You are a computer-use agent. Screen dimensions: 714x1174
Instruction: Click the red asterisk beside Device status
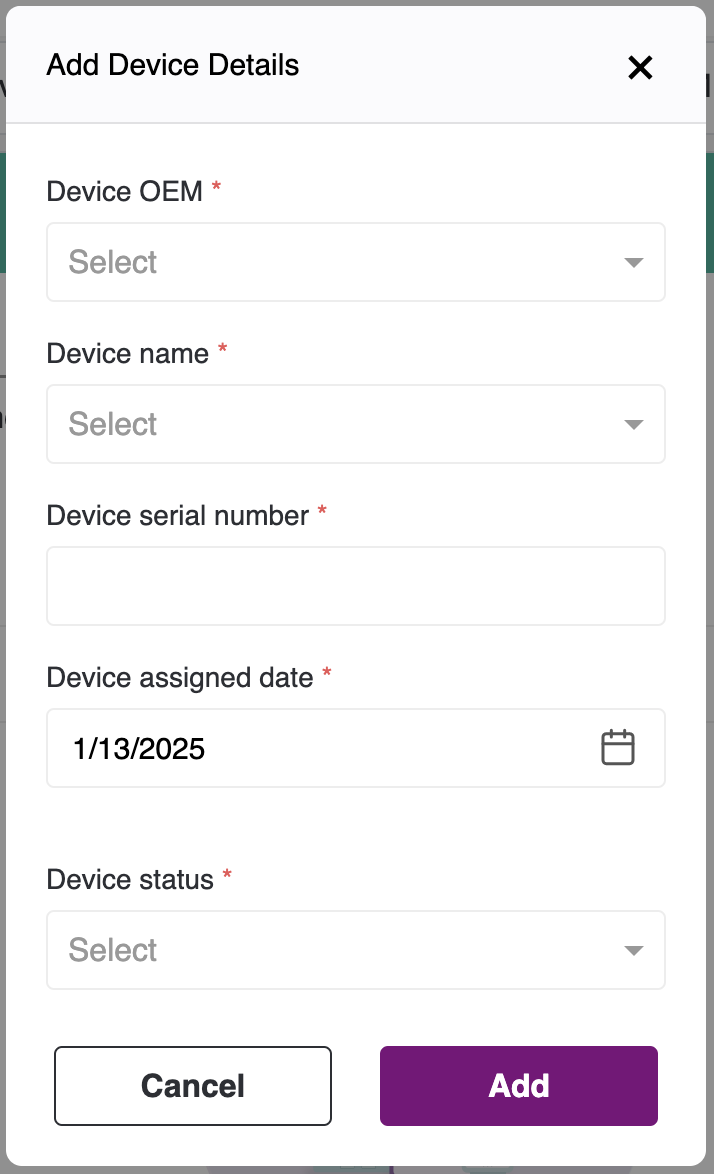[227, 877]
